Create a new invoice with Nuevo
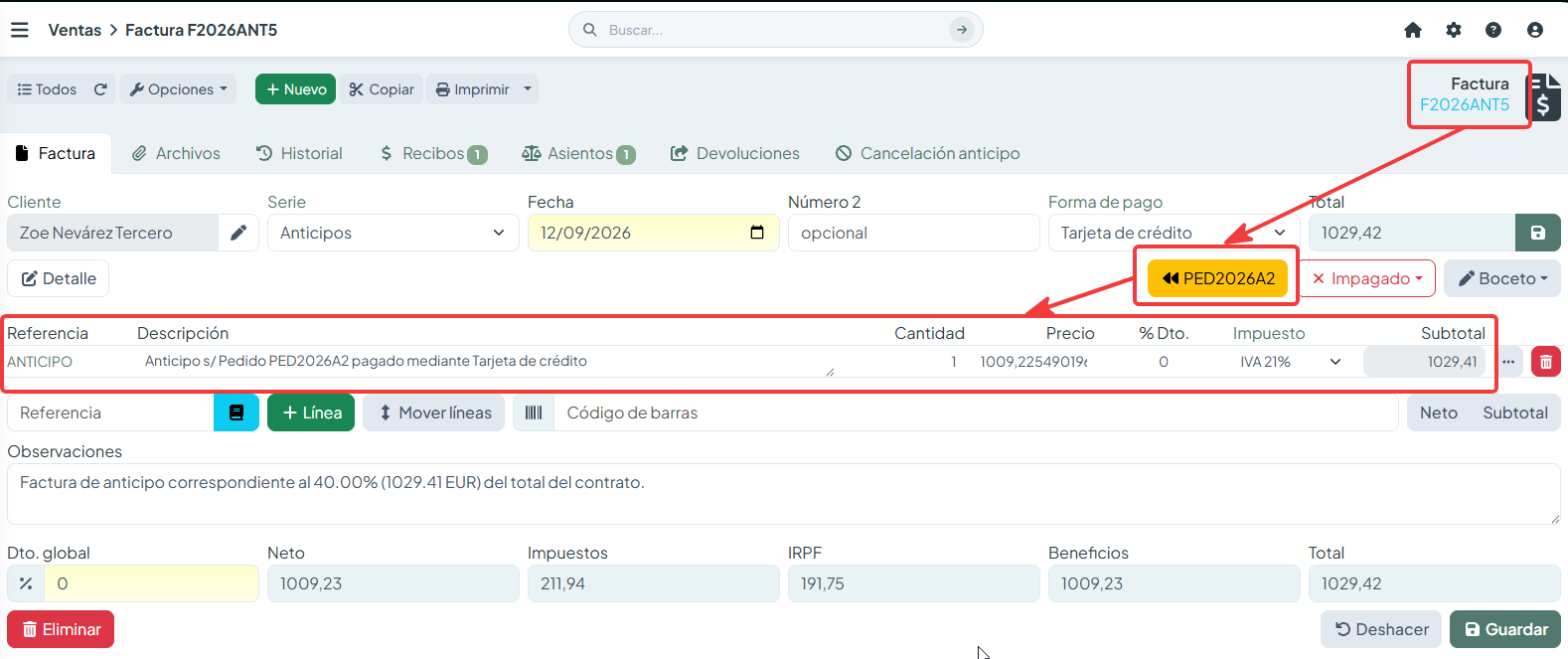This screenshot has height=659, width=1568. [295, 89]
